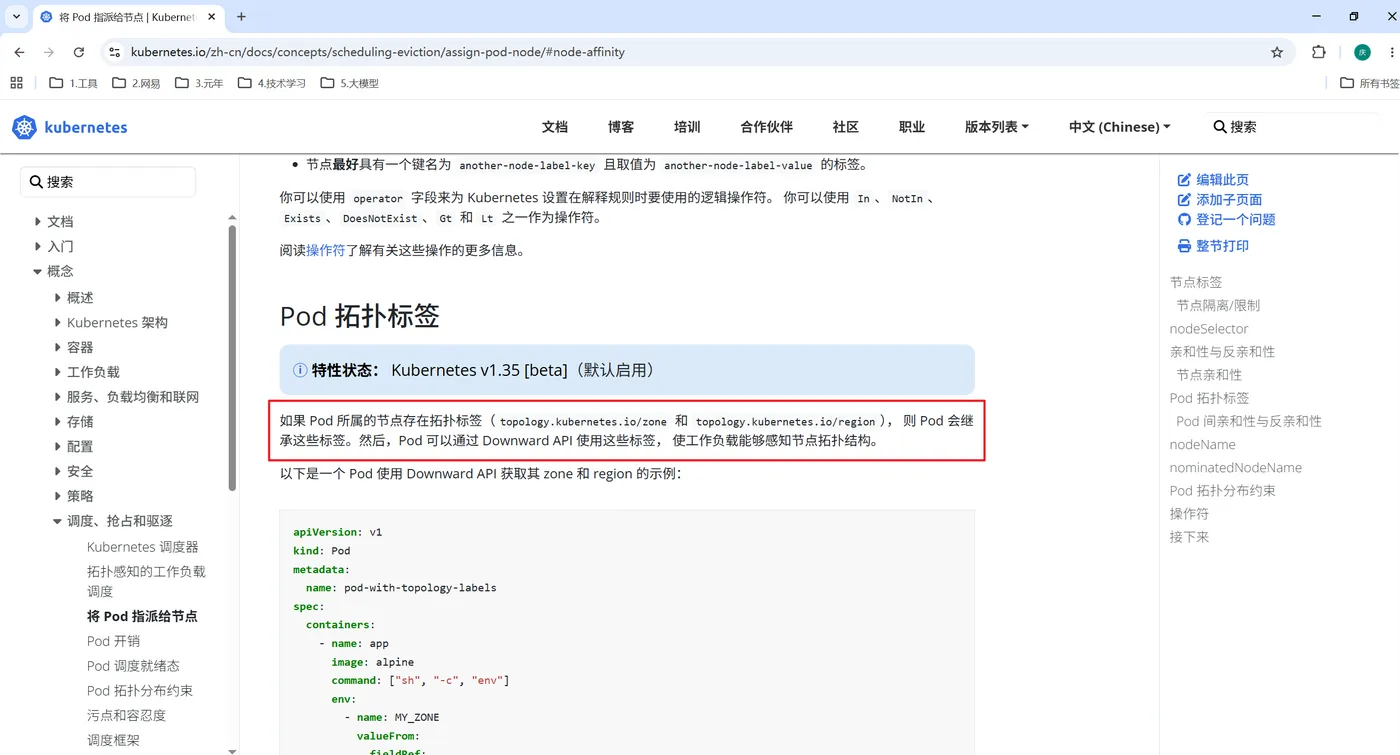Open 社区 in top navigation
1400x755 pixels.
(846, 127)
